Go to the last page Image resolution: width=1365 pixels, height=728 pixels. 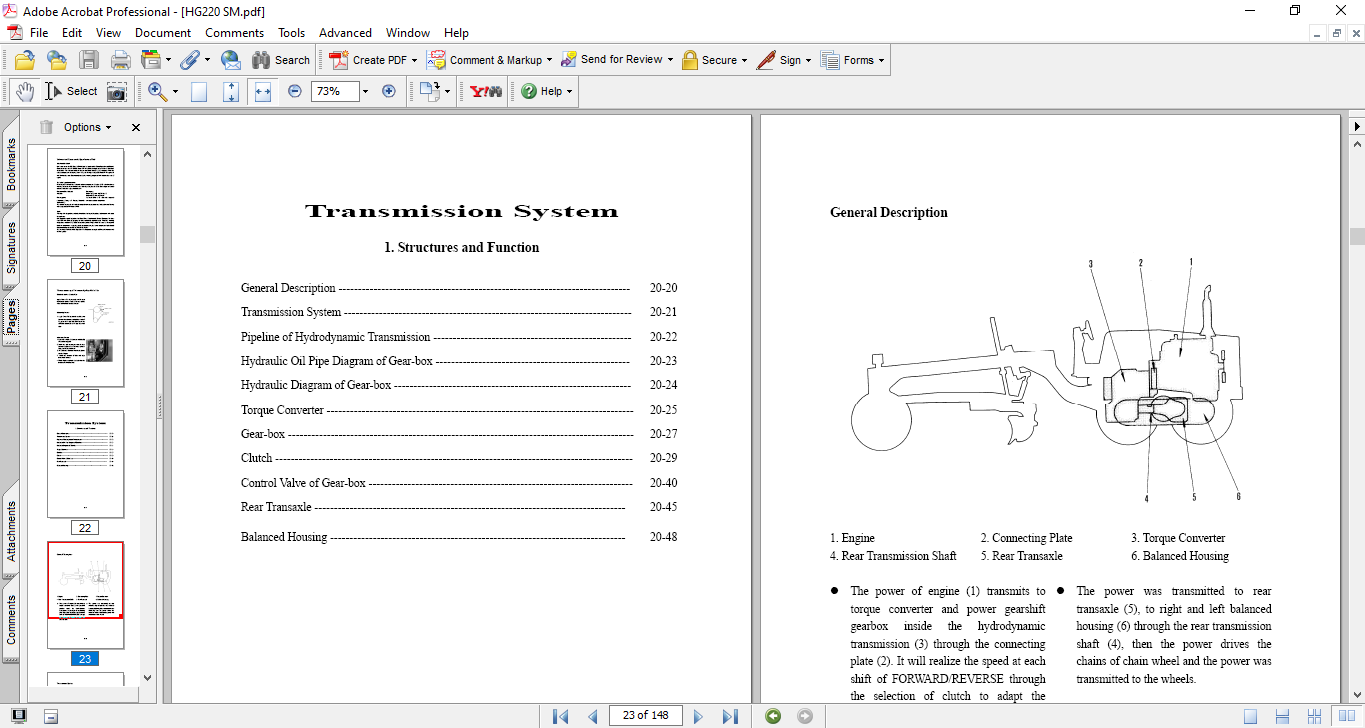tap(730, 716)
